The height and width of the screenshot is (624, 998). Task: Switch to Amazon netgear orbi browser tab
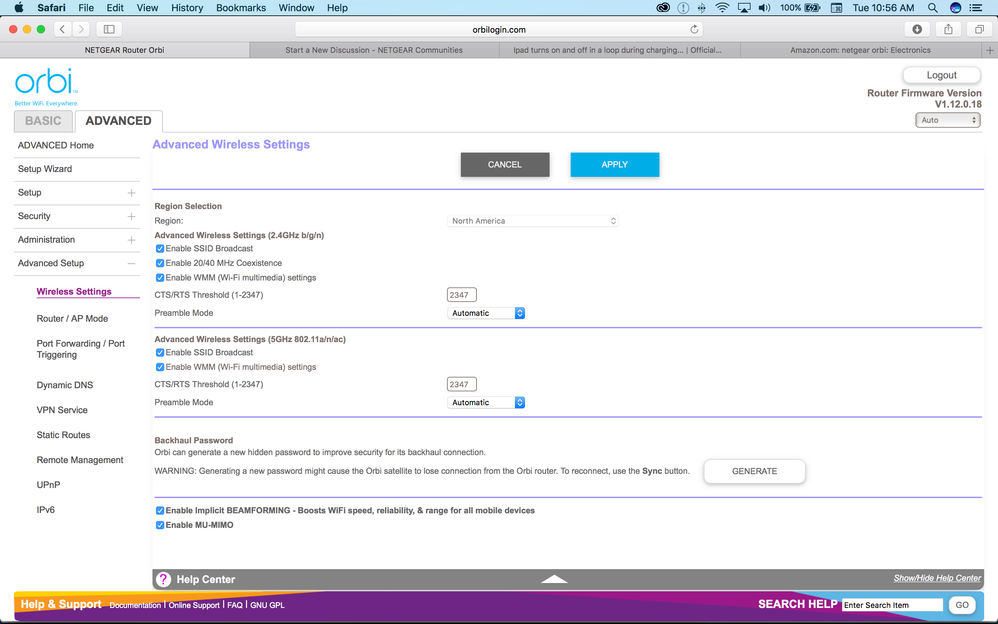tap(861, 50)
